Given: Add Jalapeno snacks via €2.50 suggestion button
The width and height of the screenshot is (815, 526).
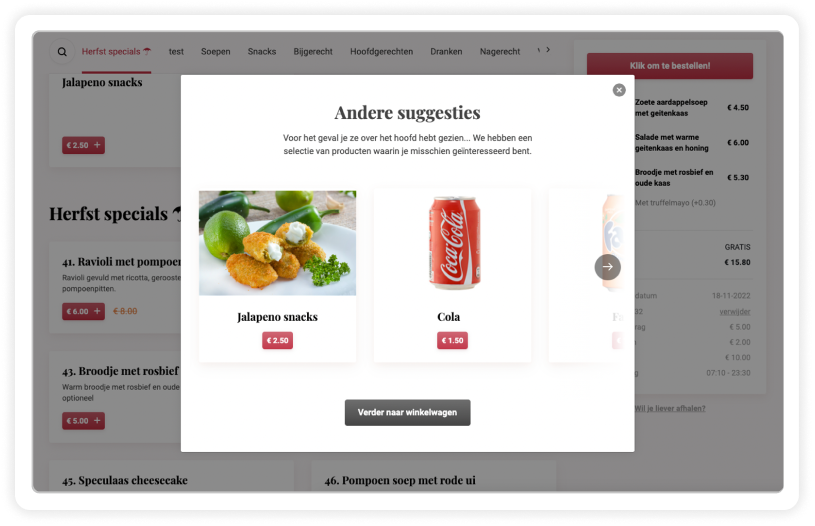Looking at the screenshot, I should [x=277, y=340].
